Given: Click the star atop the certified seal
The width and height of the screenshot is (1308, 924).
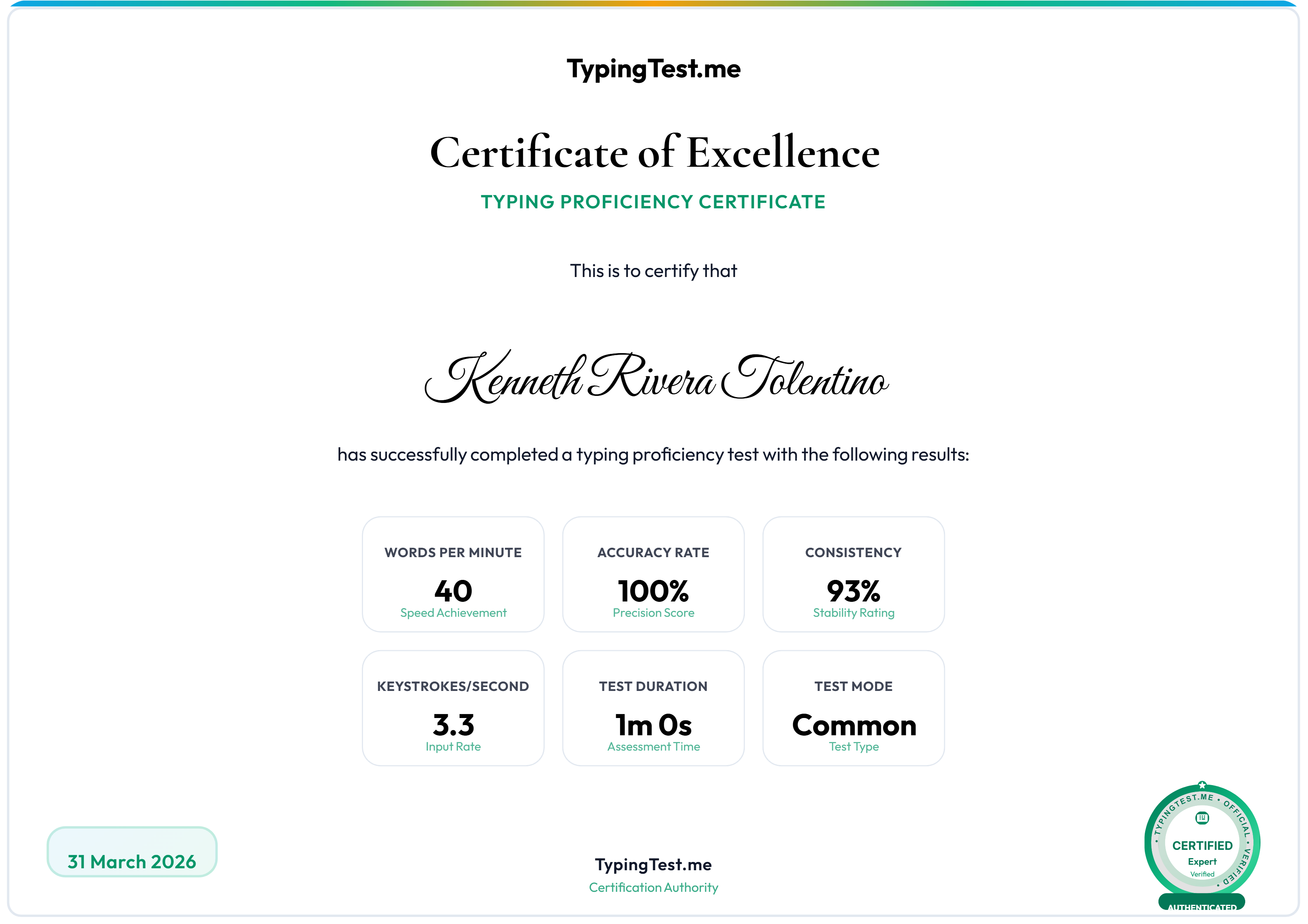Looking at the screenshot, I should coord(1202,785).
